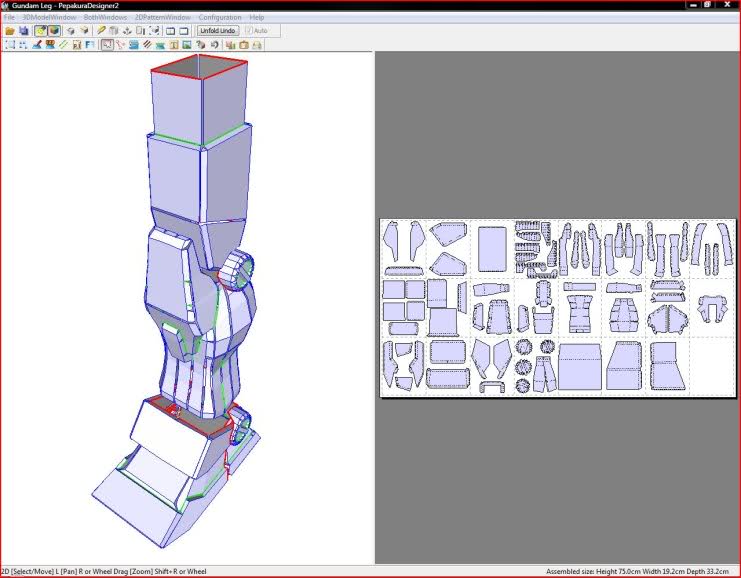The image size is (741, 578).
Task: Click the Unfold Undo button
Action: click(x=217, y=31)
